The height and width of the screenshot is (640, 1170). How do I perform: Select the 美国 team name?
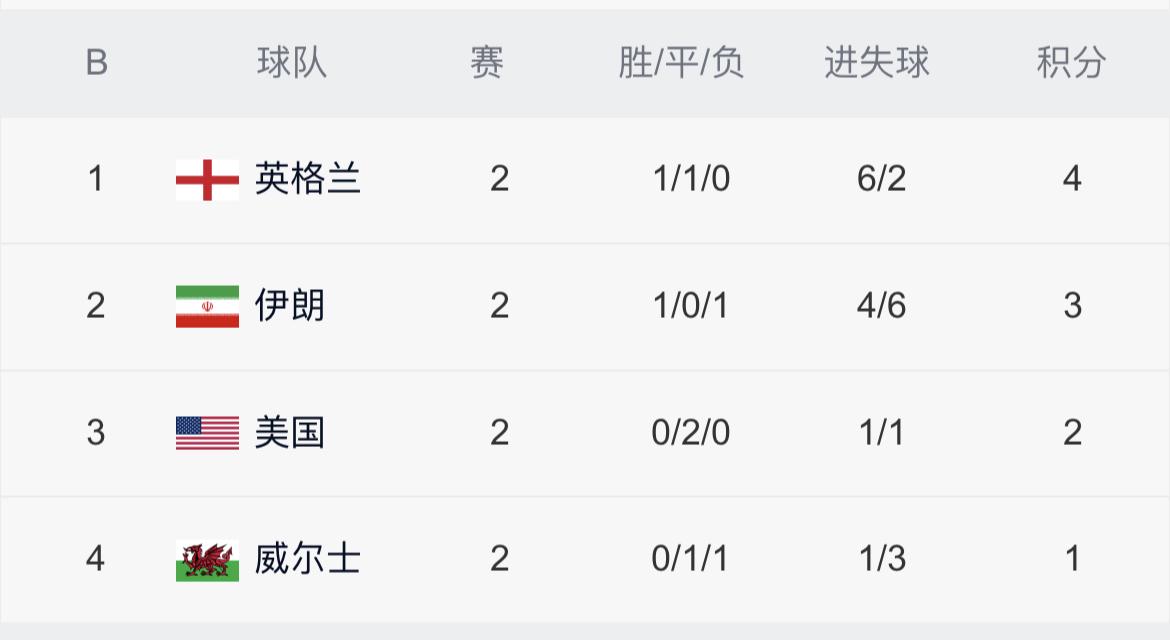pos(290,433)
